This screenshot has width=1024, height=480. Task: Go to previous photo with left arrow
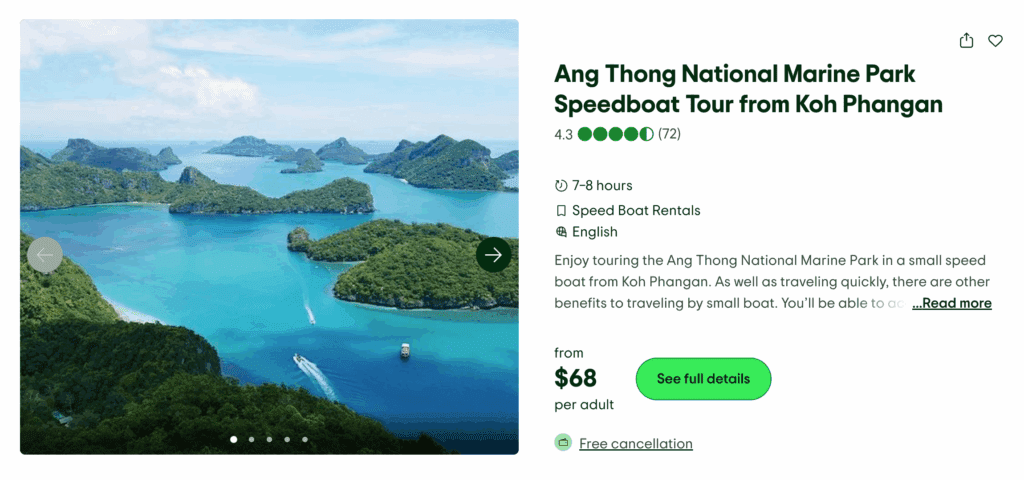[45, 255]
